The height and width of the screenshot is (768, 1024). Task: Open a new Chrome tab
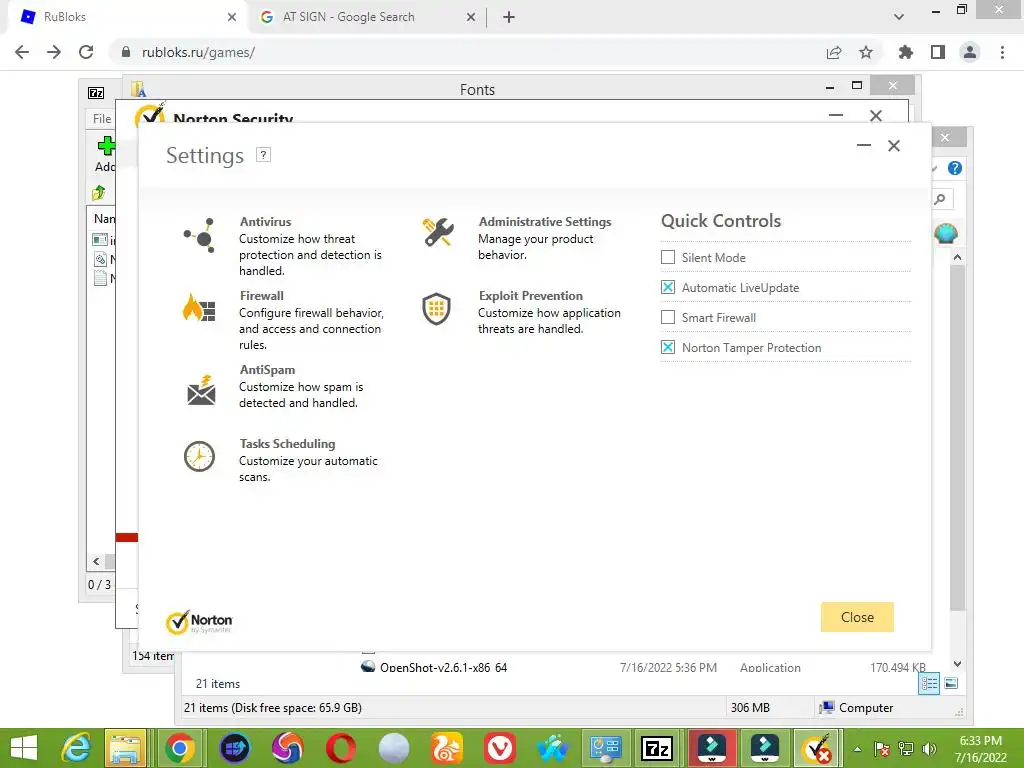point(509,17)
